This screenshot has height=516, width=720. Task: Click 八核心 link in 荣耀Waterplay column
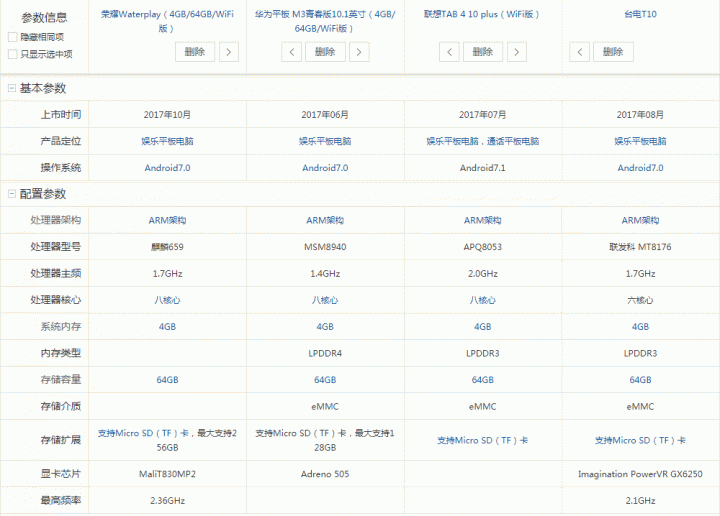[167, 300]
